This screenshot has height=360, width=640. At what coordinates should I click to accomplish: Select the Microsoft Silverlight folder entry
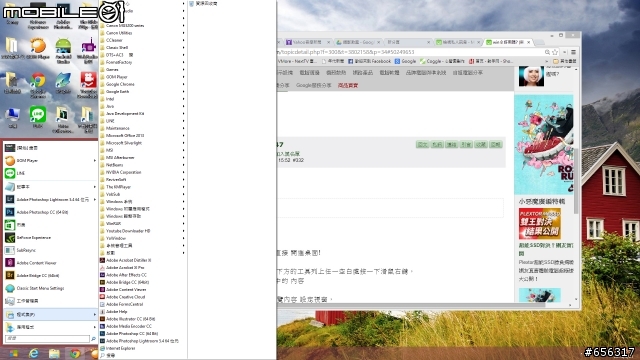pos(142,143)
